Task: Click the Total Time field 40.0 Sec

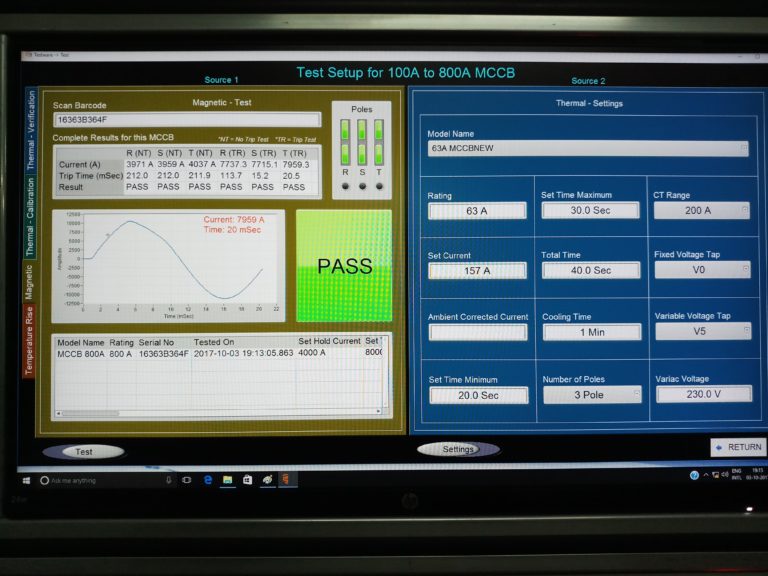Action: pyautogui.click(x=591, y=270)
